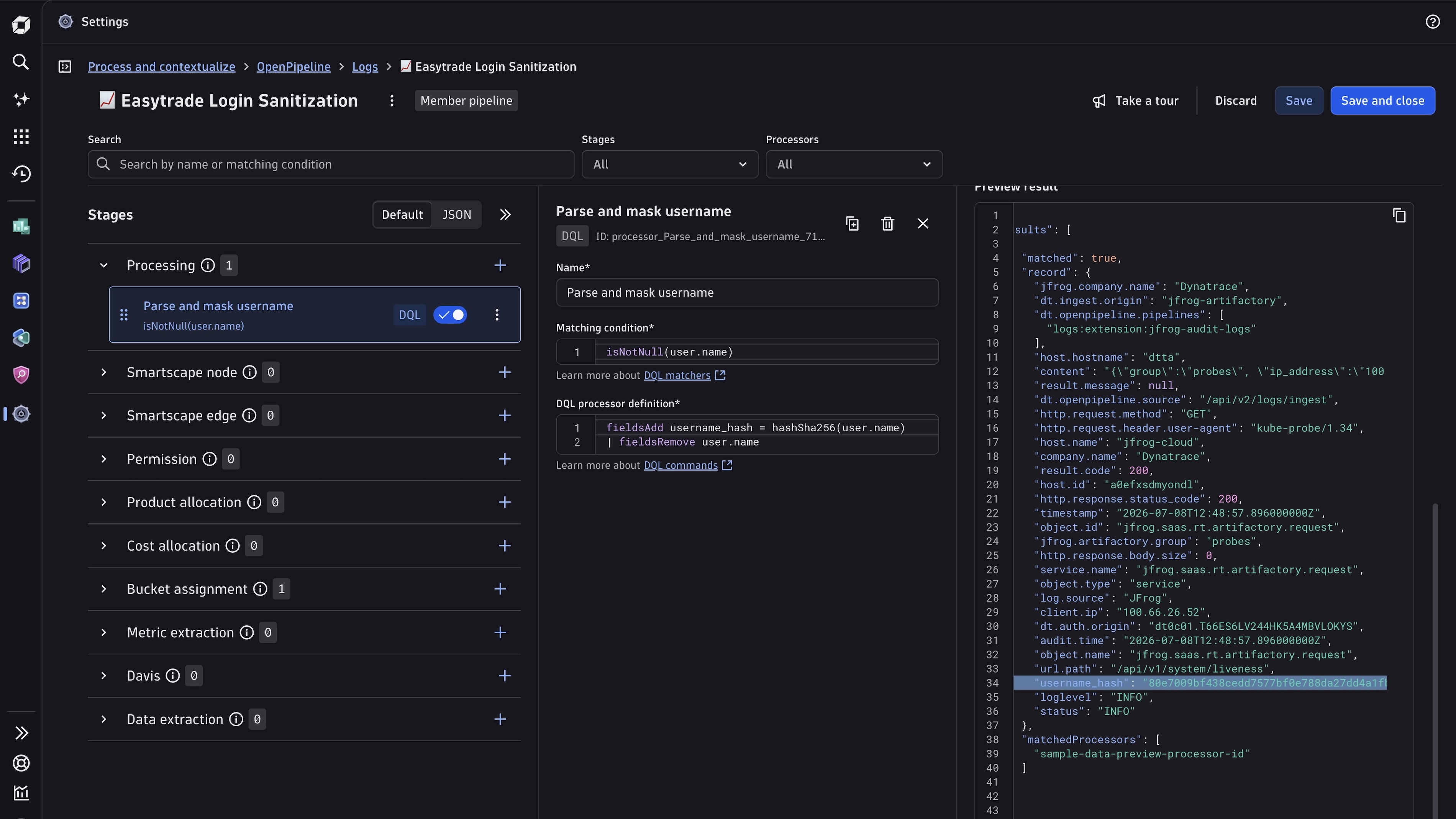Screen dimensions: 1456x819
Task: Open the blue square app icon
Action: click(x=21, y=301)
